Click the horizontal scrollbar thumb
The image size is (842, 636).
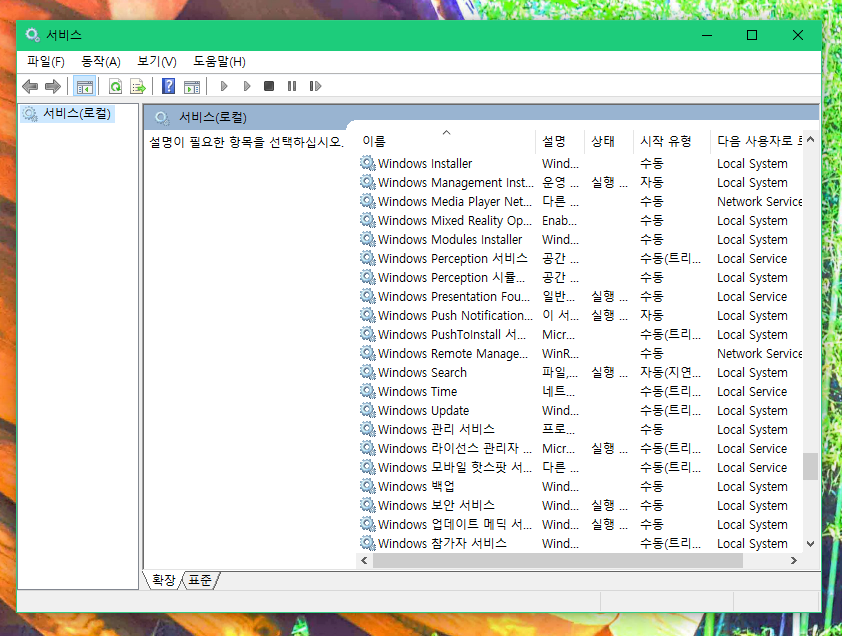point(558,561)
